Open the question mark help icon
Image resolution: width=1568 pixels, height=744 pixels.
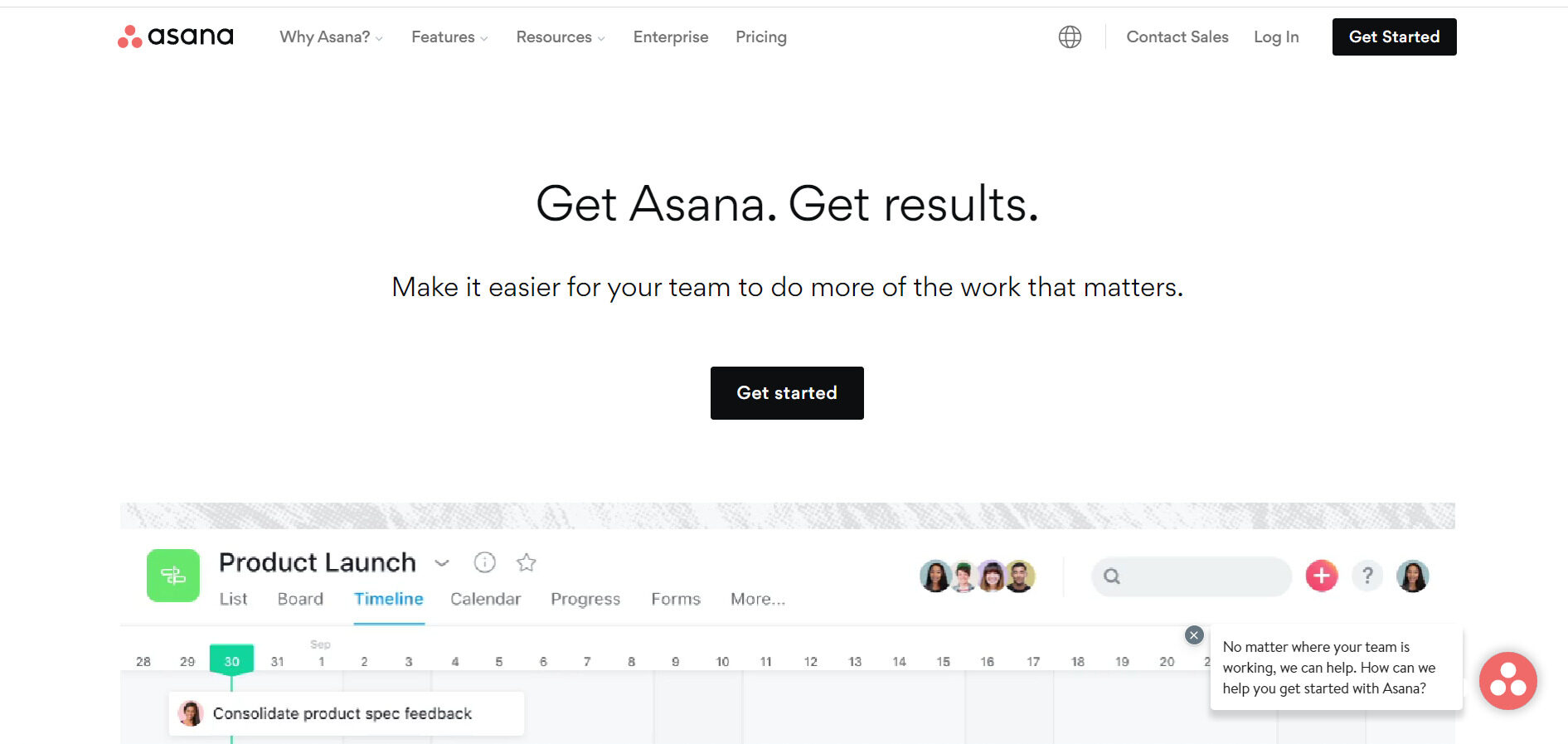tap(1367, 576)
